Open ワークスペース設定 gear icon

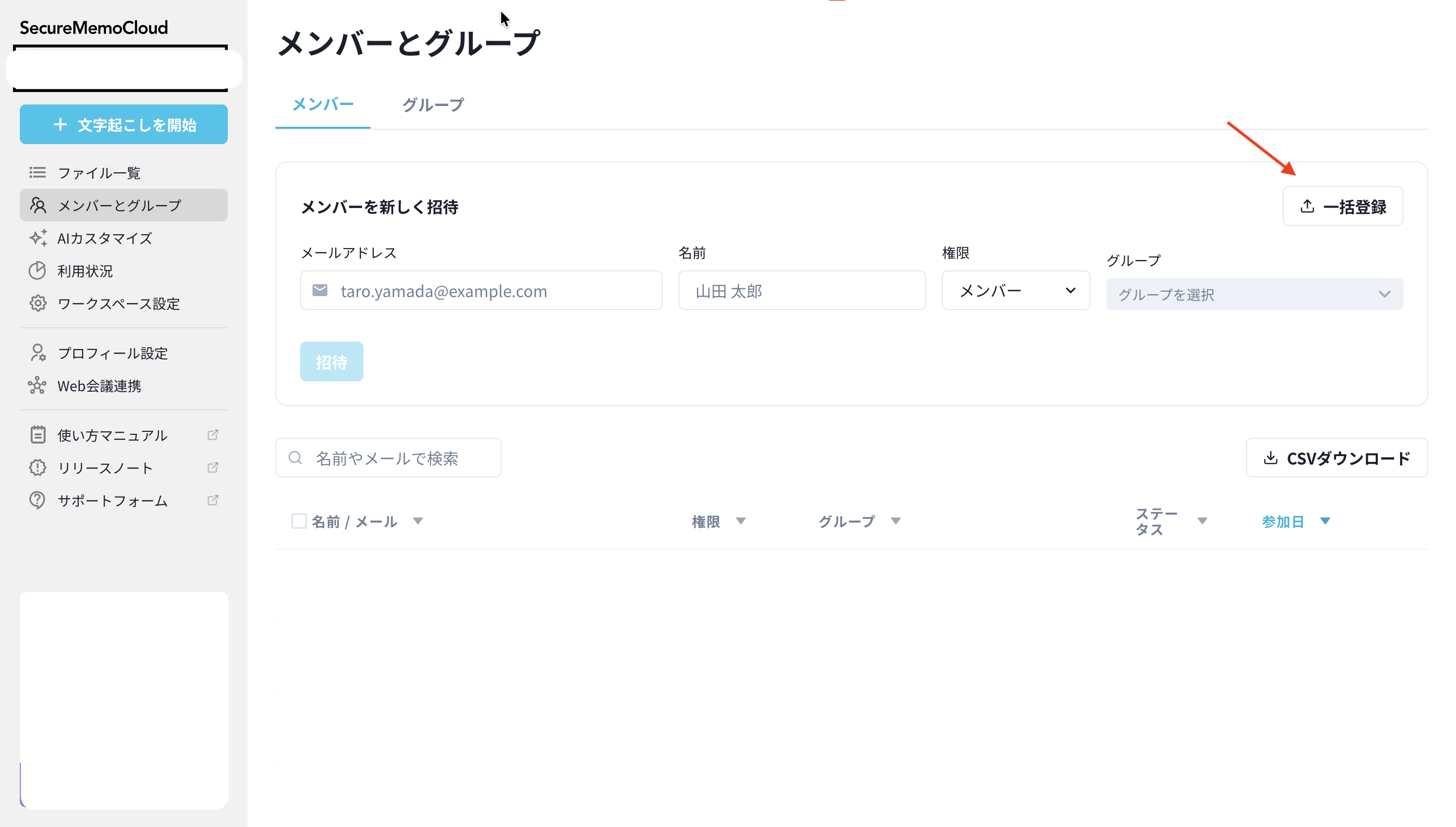37,303
